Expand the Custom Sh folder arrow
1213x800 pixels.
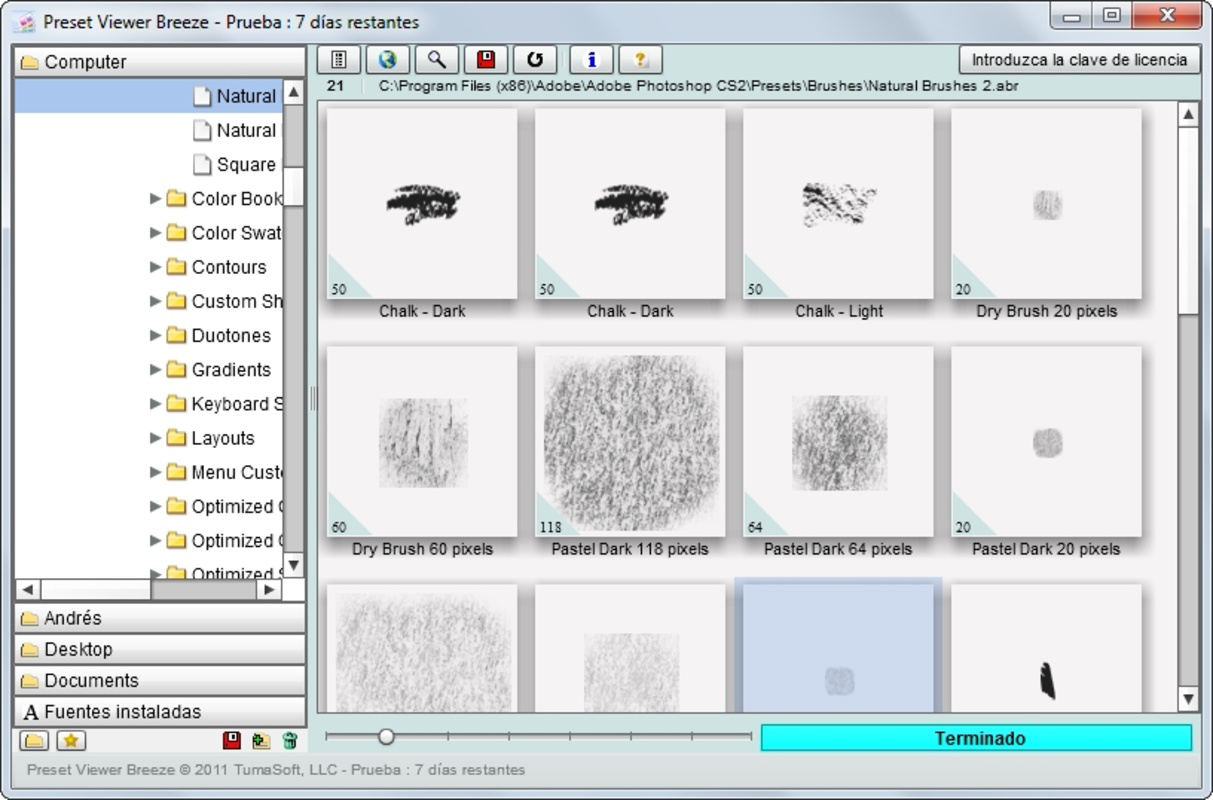[x=155, y=301]
